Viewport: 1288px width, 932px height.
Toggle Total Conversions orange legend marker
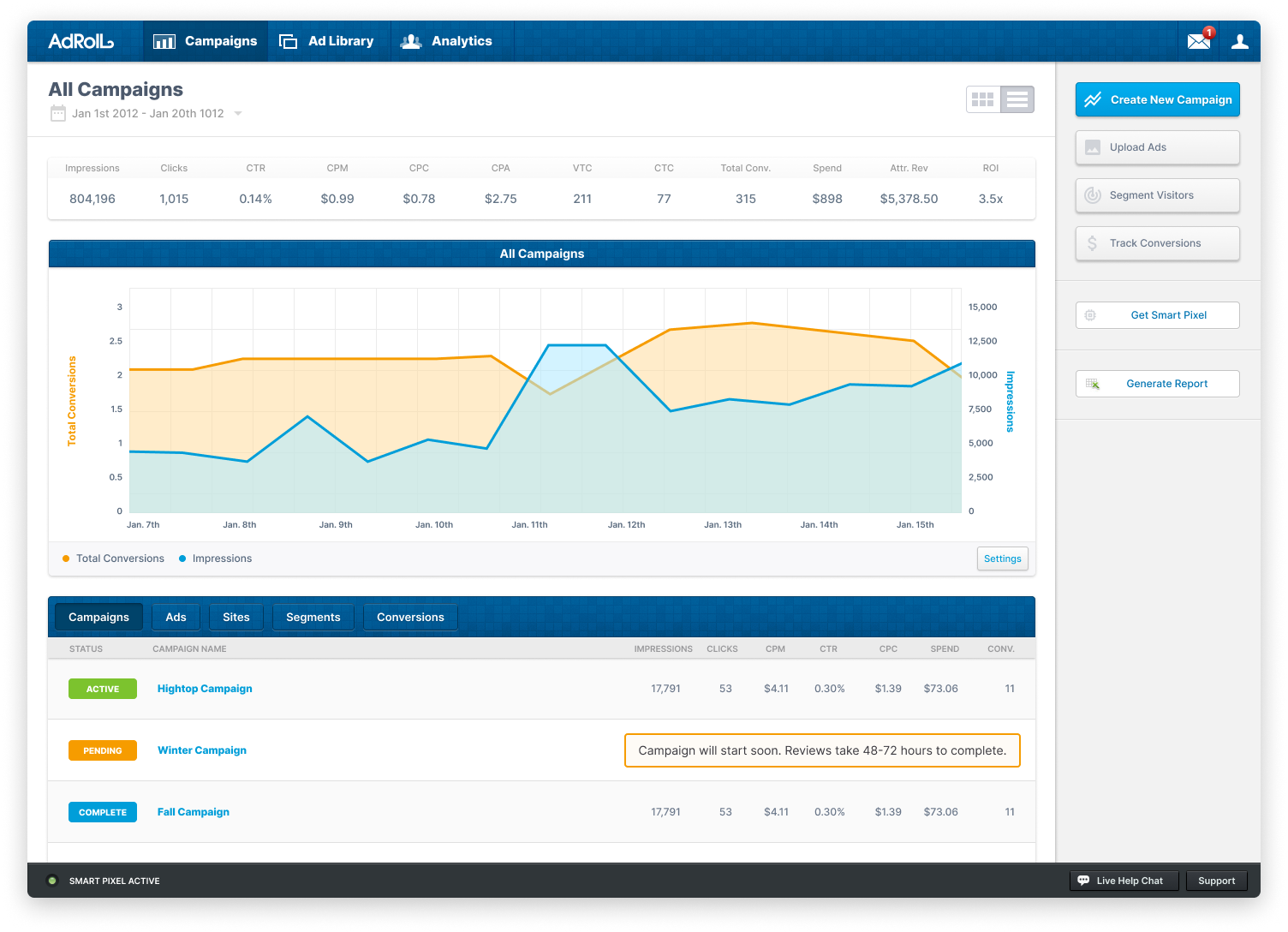coord(66,559)
